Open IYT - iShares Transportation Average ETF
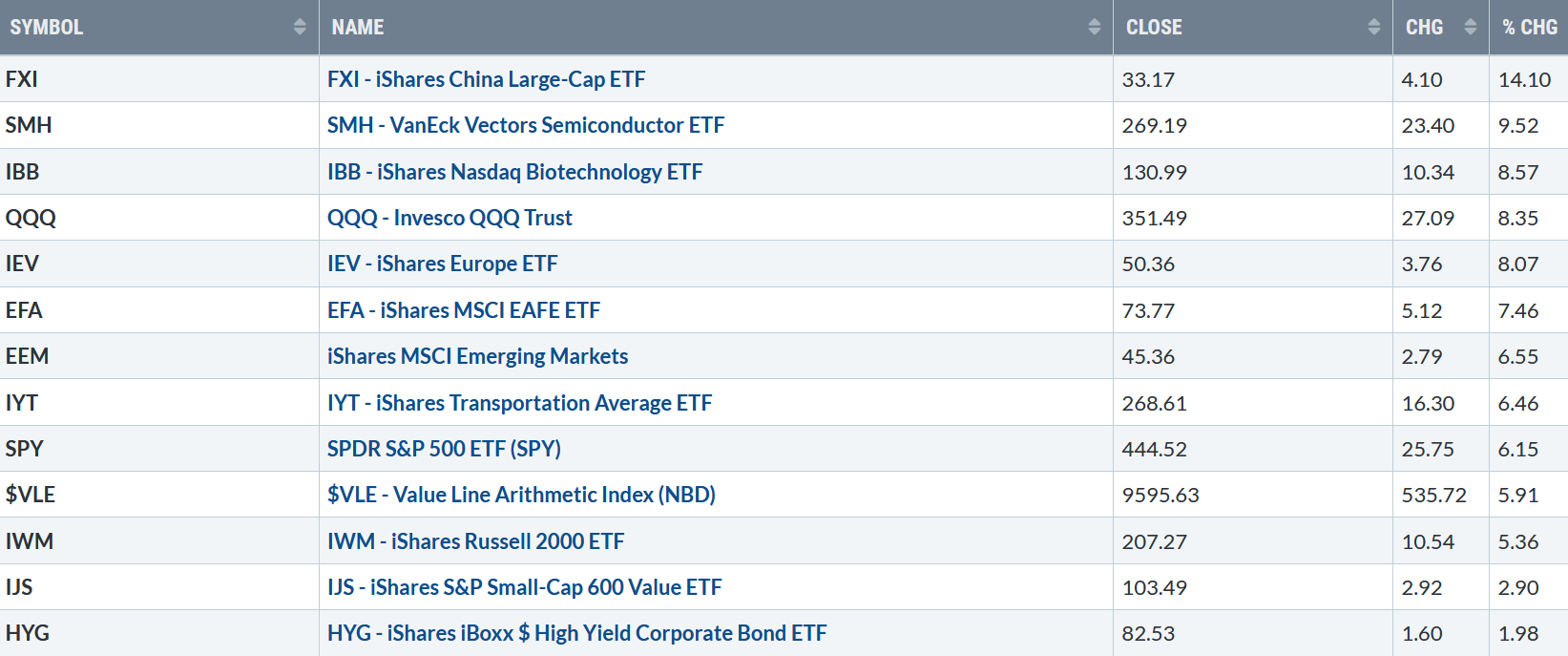The image size is (1568, 656). (519, 403)
